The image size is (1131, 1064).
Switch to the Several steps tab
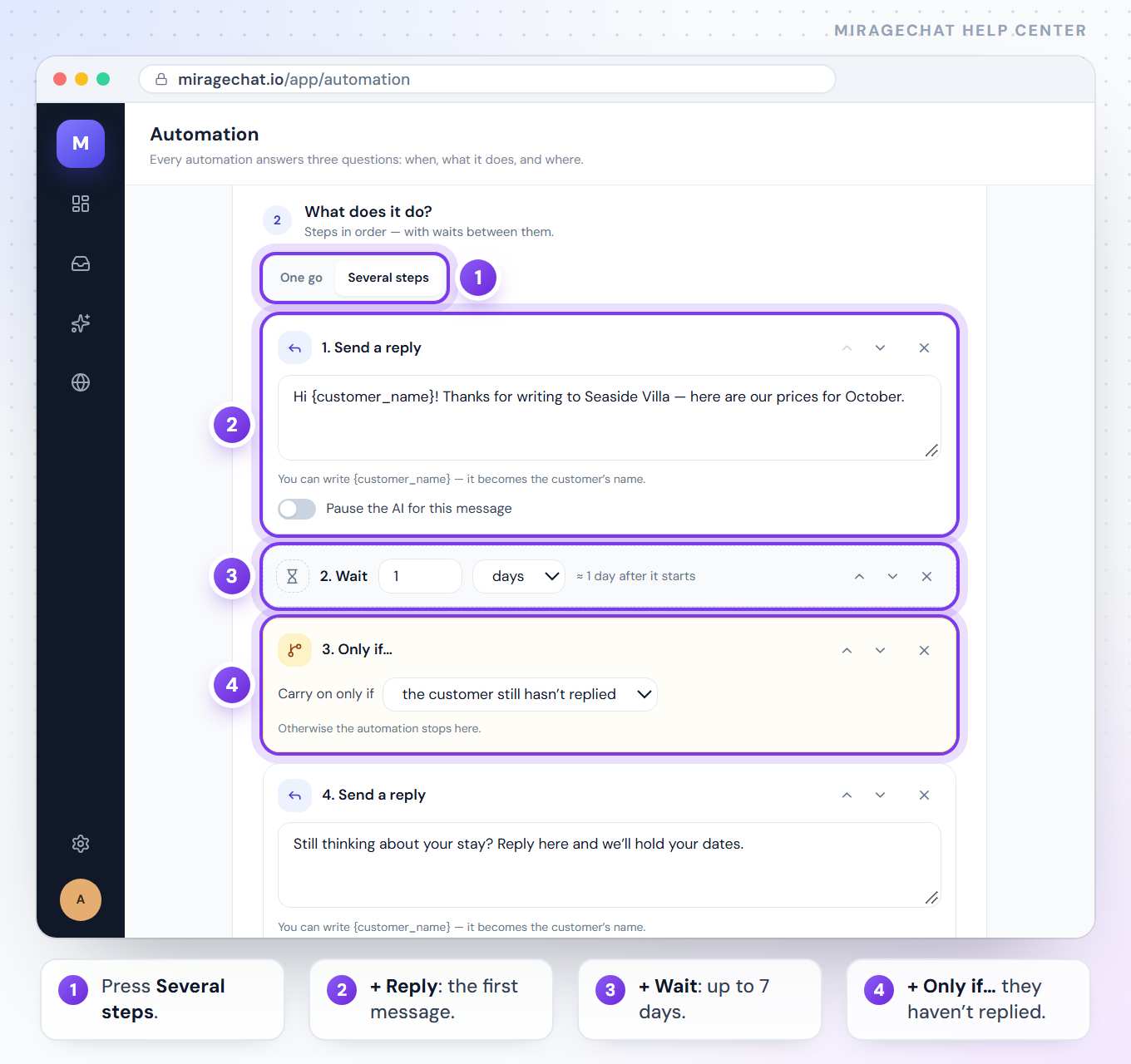(388, 278)
